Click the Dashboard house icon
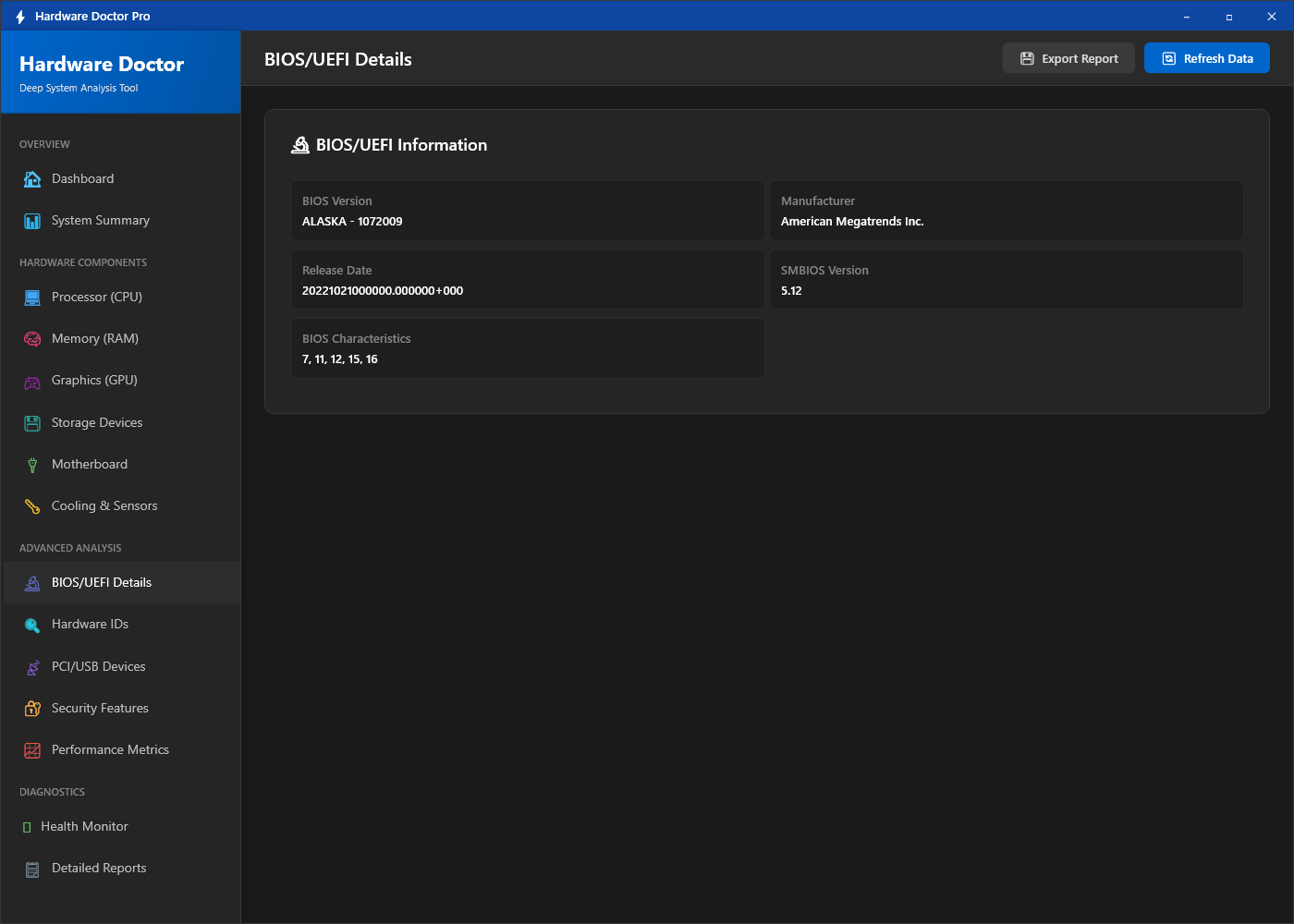The height and width of the screenshot is (924, 1294). click(x=32, y=179)
